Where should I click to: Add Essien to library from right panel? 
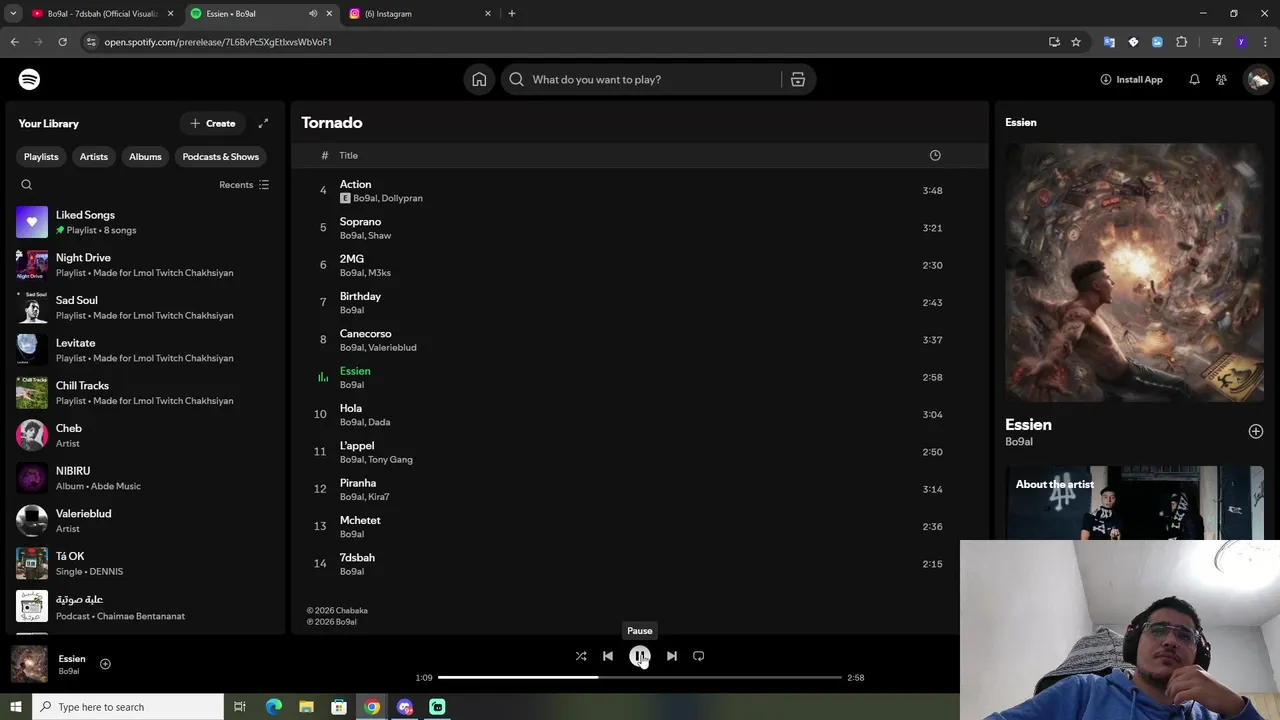1256,431
